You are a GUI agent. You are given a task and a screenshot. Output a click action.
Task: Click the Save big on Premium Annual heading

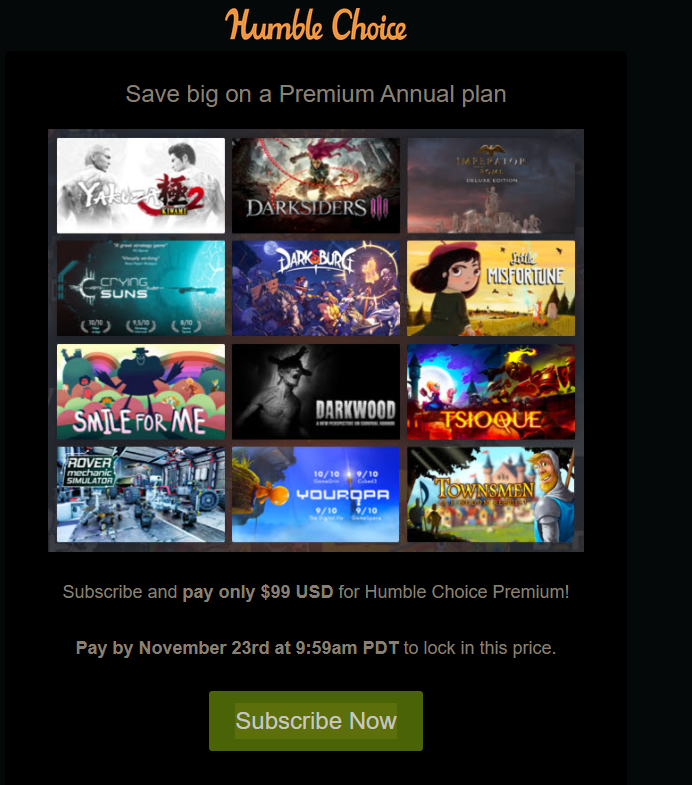pyautogui.click(x=315, y=94)
